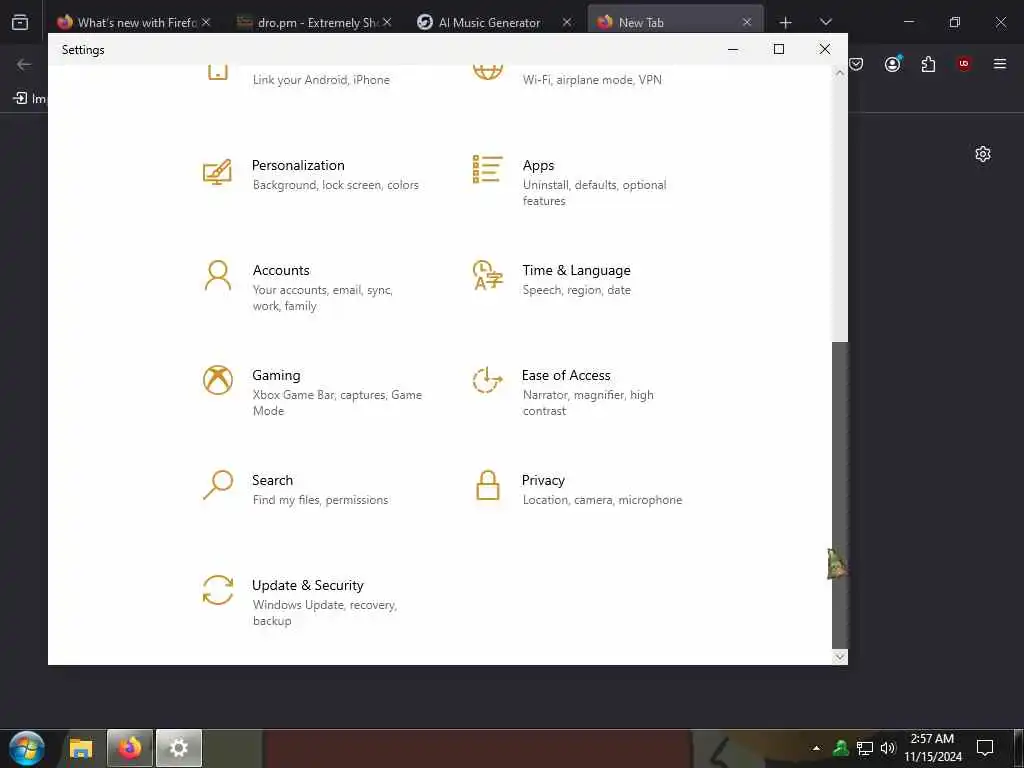The image size is (1024, 768).
Task: Switch to dro.pm tab
Action: coord(313,22)
